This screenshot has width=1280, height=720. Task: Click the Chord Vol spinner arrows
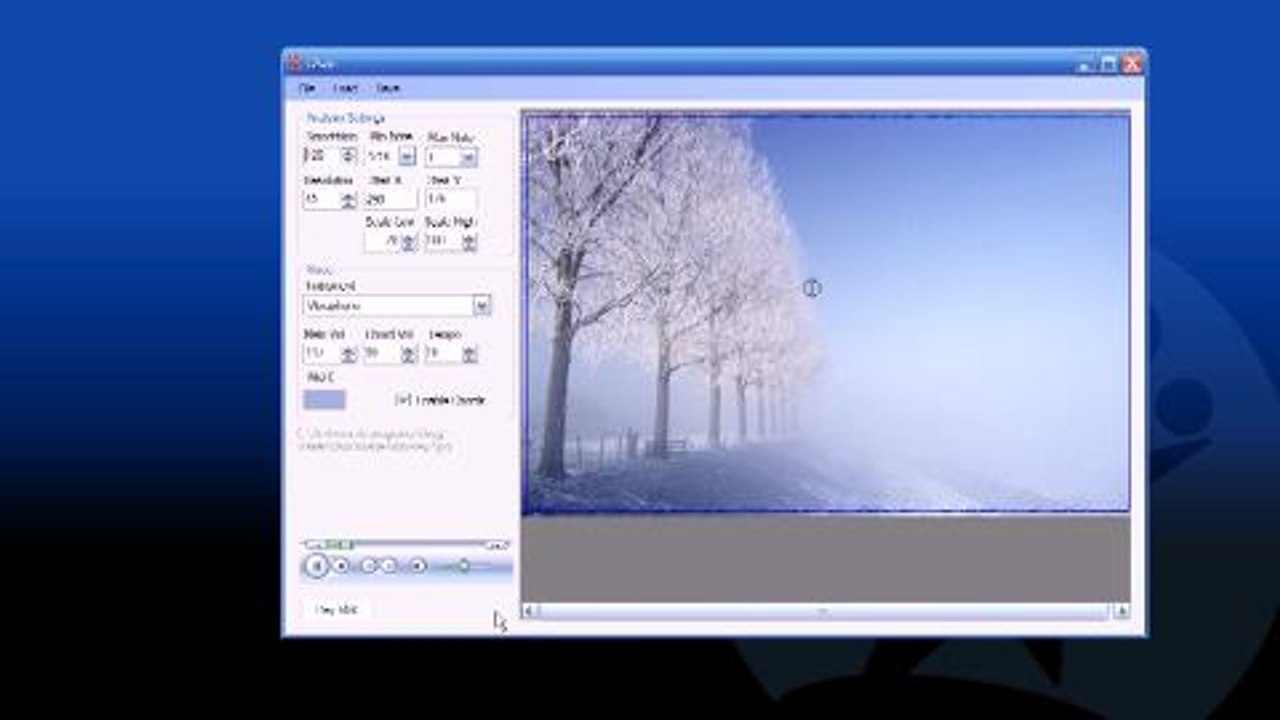pyautogui.click(x=408, y=354)
